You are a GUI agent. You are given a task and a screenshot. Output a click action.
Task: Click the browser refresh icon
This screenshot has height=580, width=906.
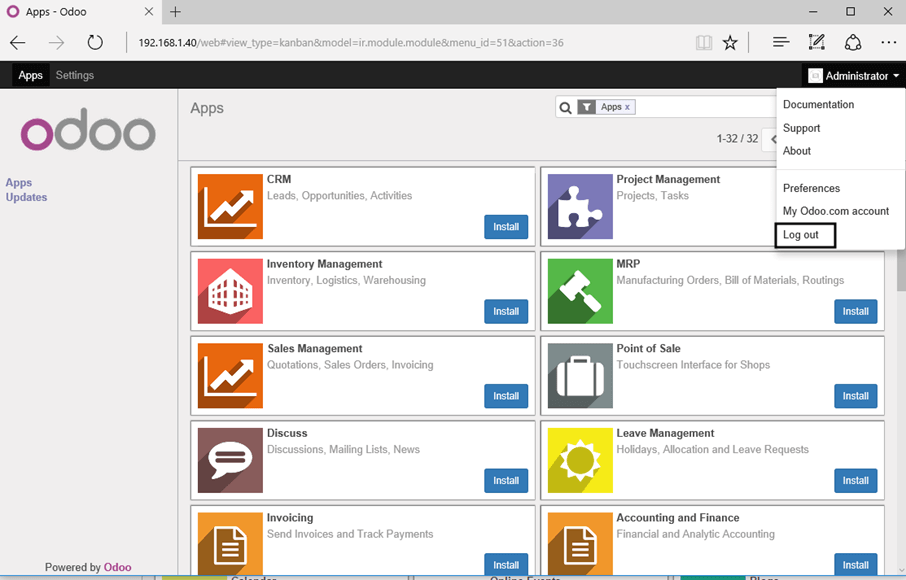[95, 43]
